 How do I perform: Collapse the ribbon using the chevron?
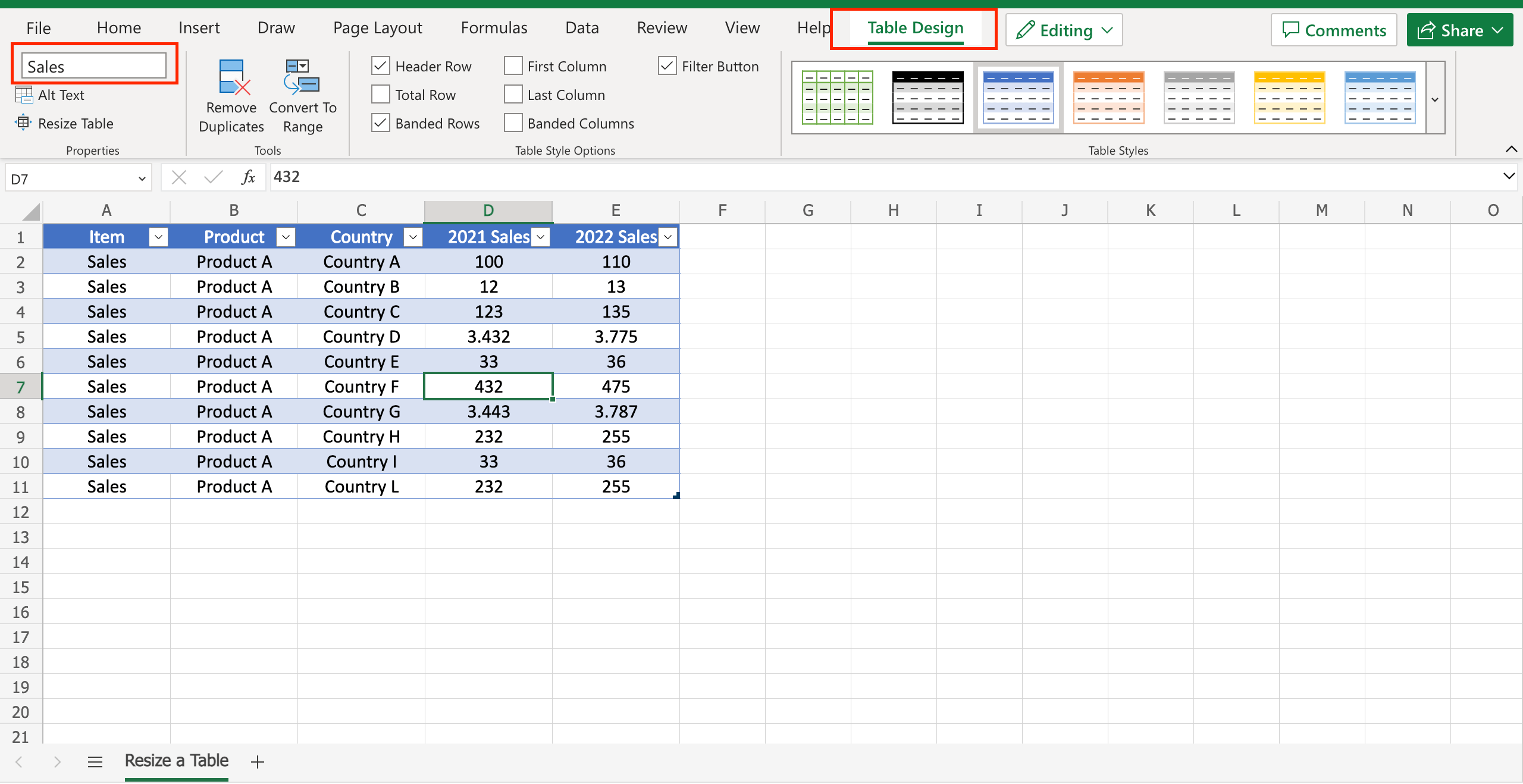click(x=1512, y=149)
